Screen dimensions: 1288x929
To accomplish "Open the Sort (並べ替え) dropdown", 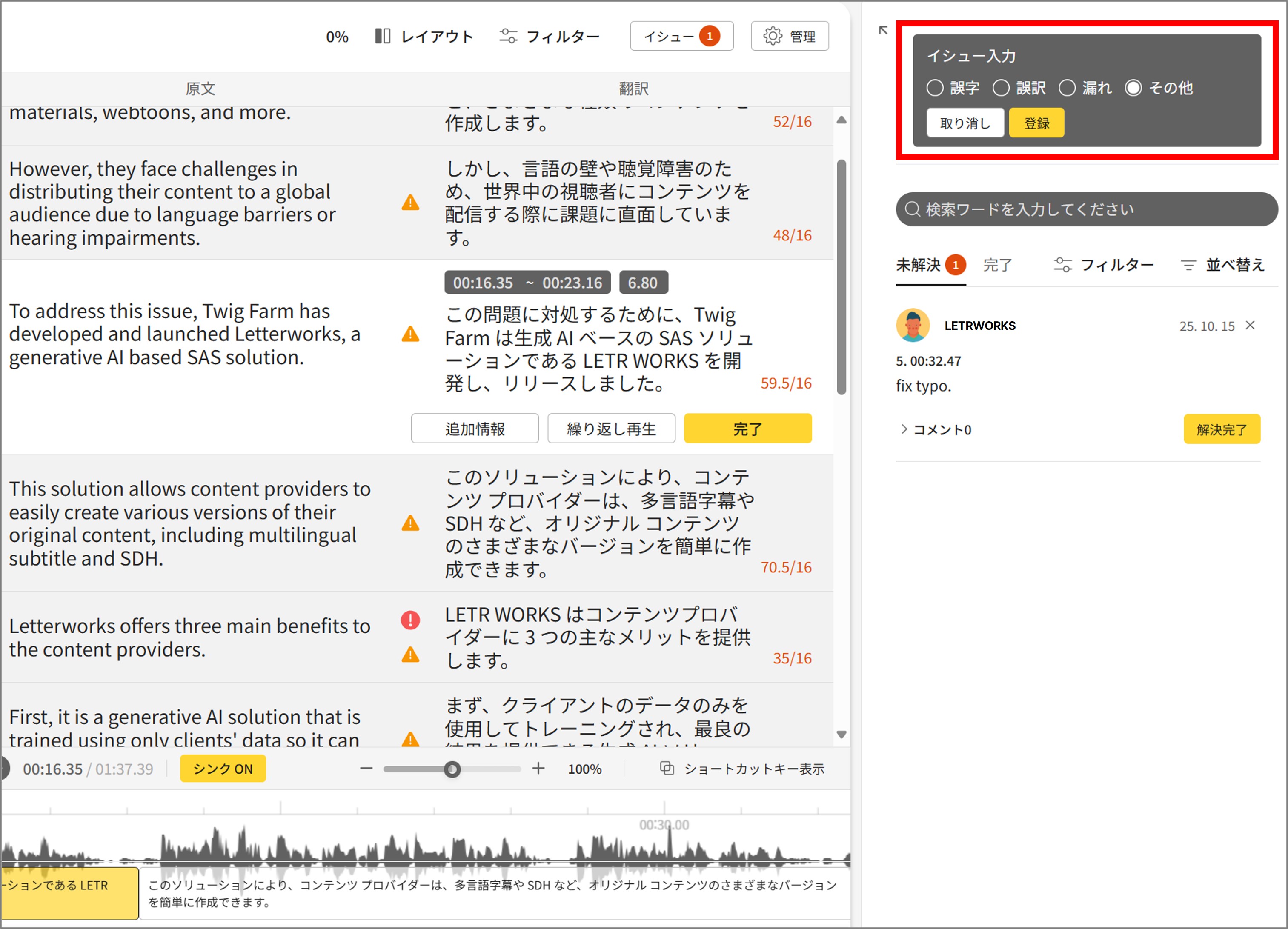I will [x=1223, y=265].
